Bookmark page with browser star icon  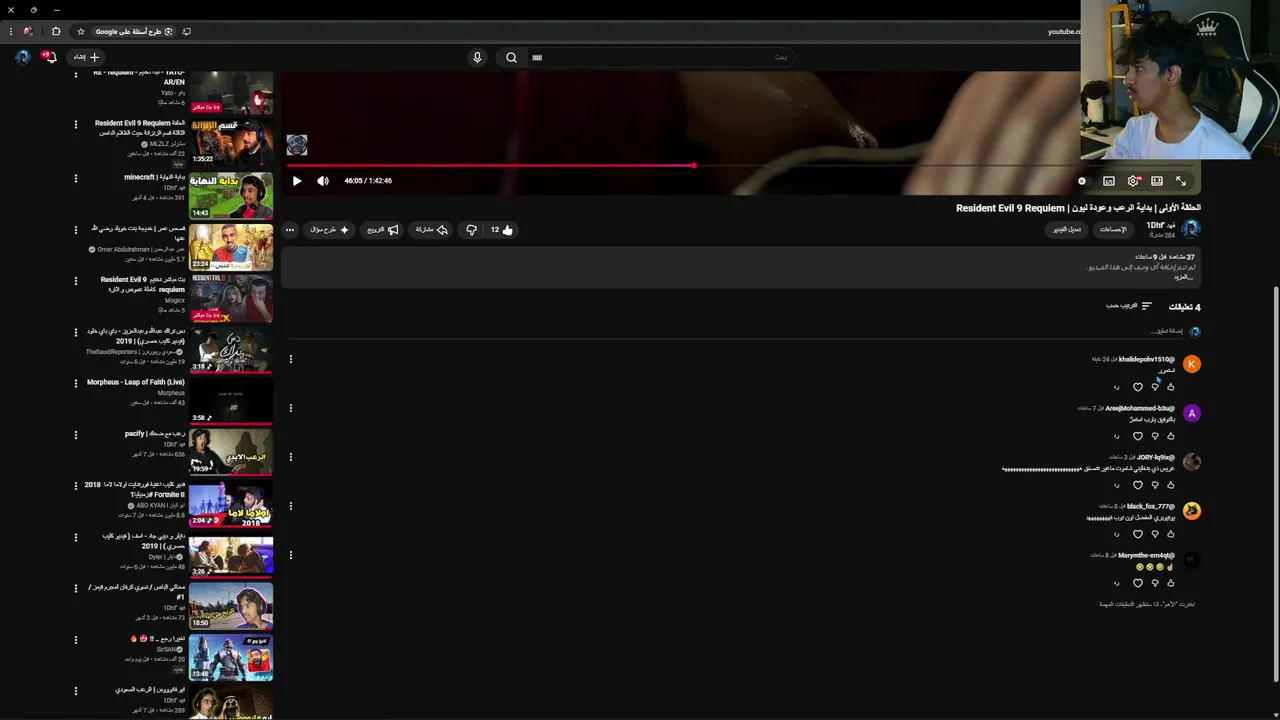(81, 32)
